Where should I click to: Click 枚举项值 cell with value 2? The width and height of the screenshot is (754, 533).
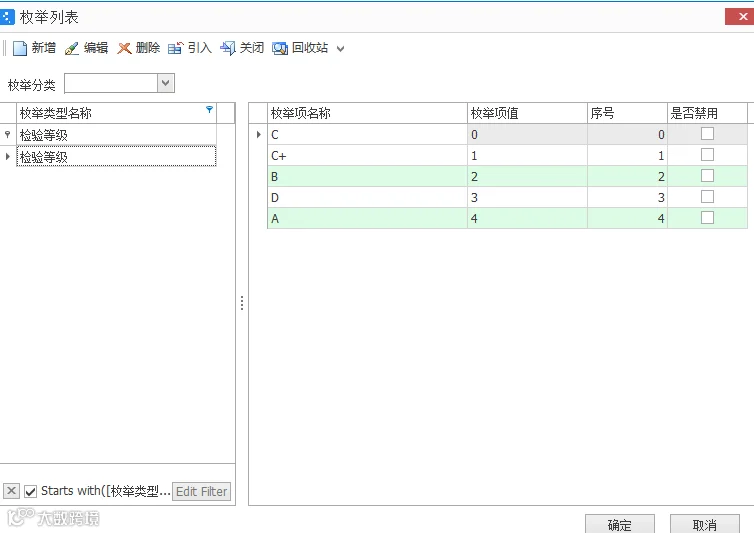[x=528, y=177]
